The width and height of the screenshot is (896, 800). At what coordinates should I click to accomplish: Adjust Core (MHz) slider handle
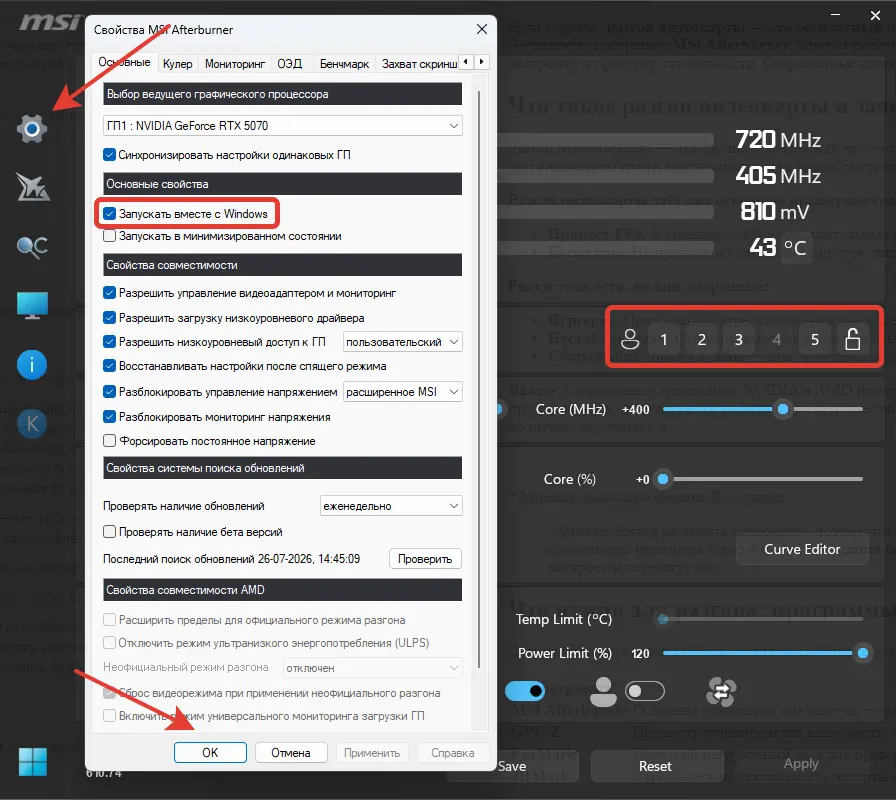tap(783, 409)
